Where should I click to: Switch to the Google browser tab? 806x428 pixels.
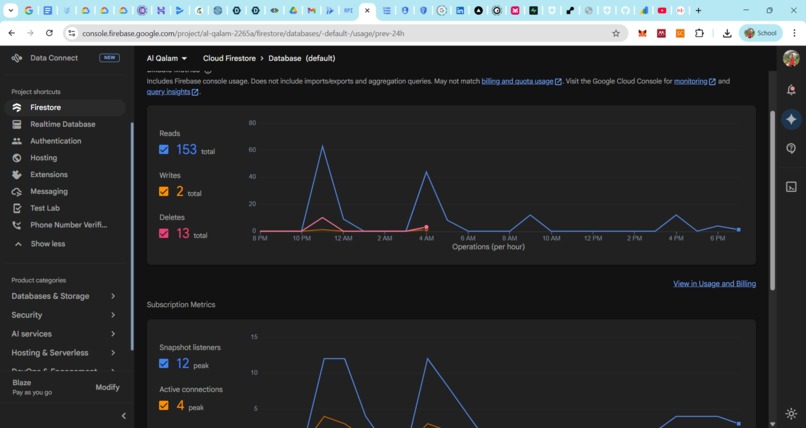29,10
